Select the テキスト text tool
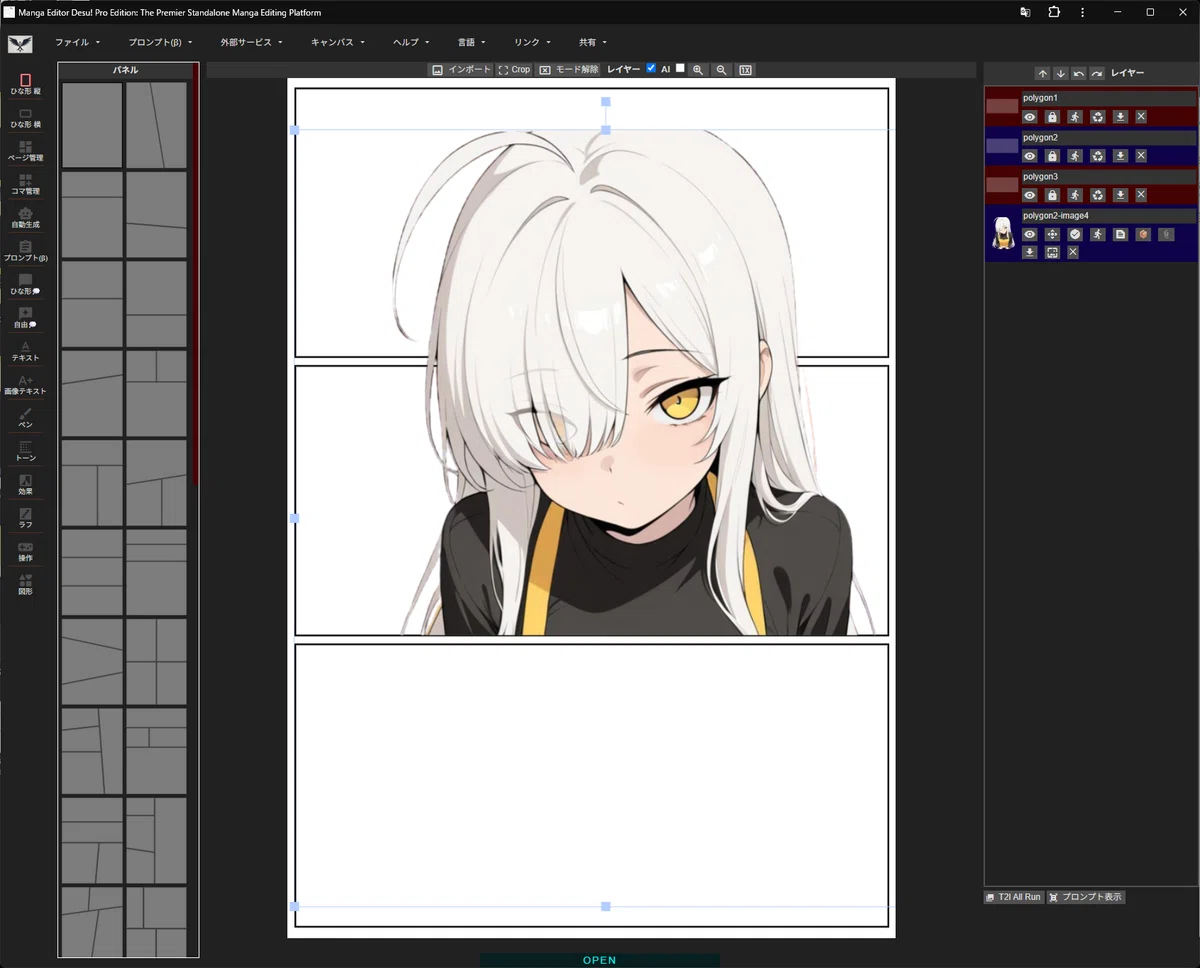Image resolution: width=1200 pixels, height=968 pixels. (25, 351)
